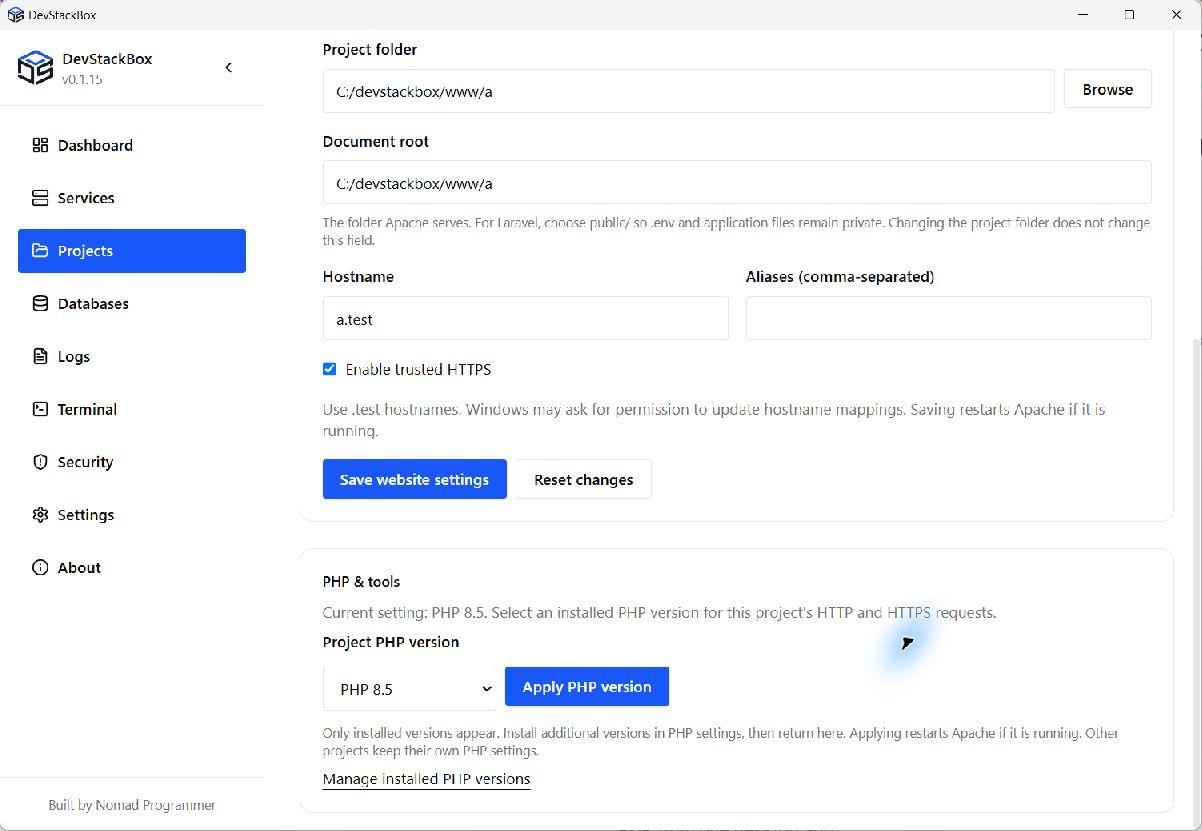Open the Settings page
Image resolution: width=1202 pixels, height=831 pixels.
click(132, 515)
